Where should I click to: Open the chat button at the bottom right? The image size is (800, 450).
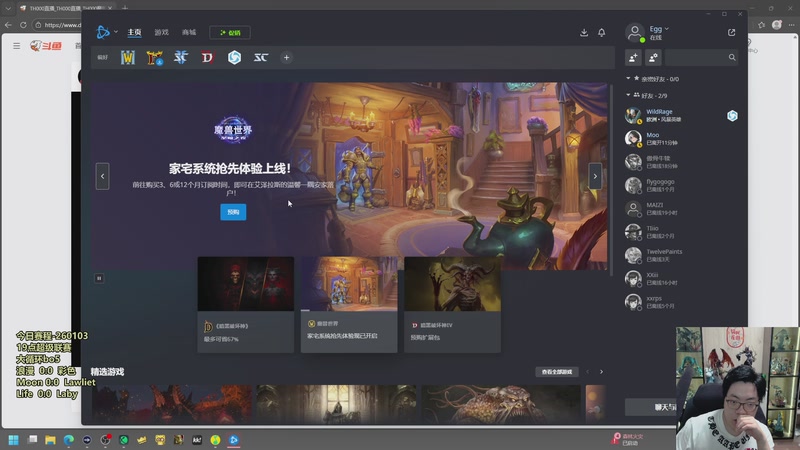click(652, 407)
